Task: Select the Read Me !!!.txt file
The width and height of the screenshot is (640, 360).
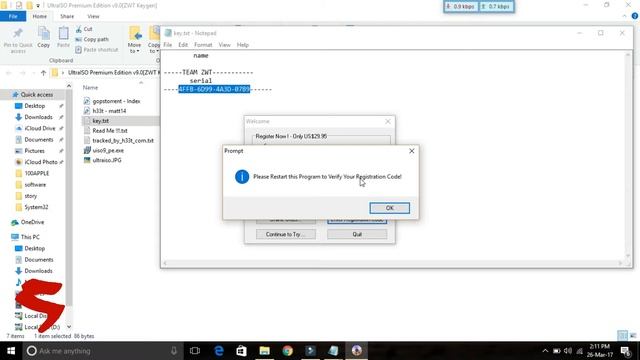Action: (110, 131)
